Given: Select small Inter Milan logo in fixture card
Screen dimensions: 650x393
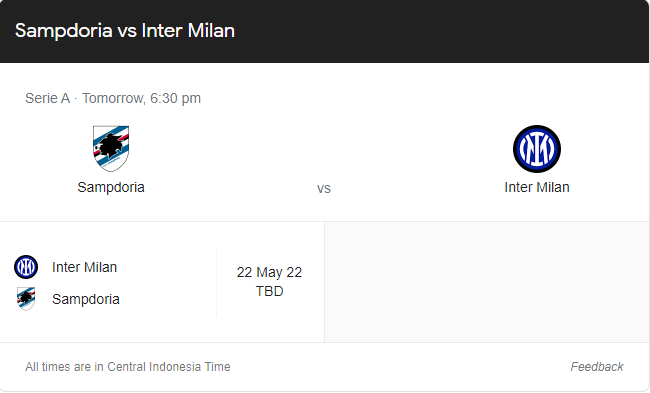Looking at the screenshot, I should 26,267.
